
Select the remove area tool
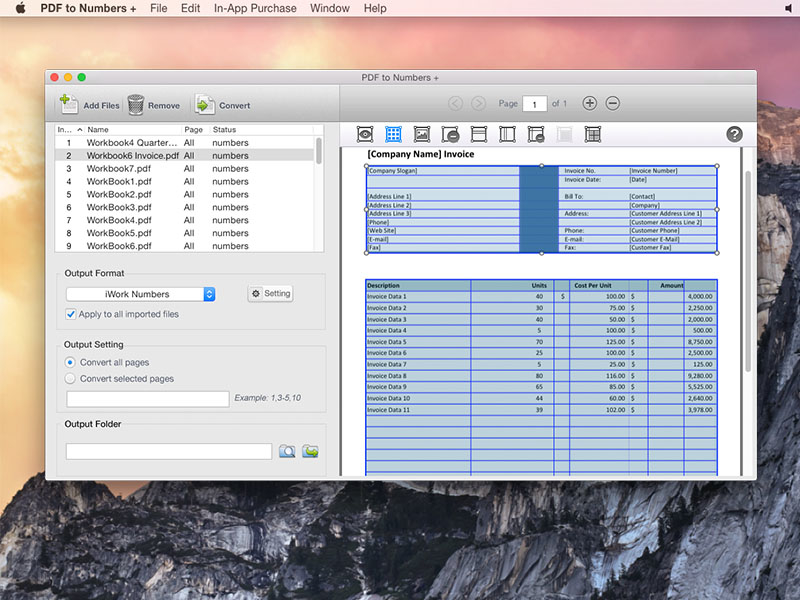(x=451, y=135)
